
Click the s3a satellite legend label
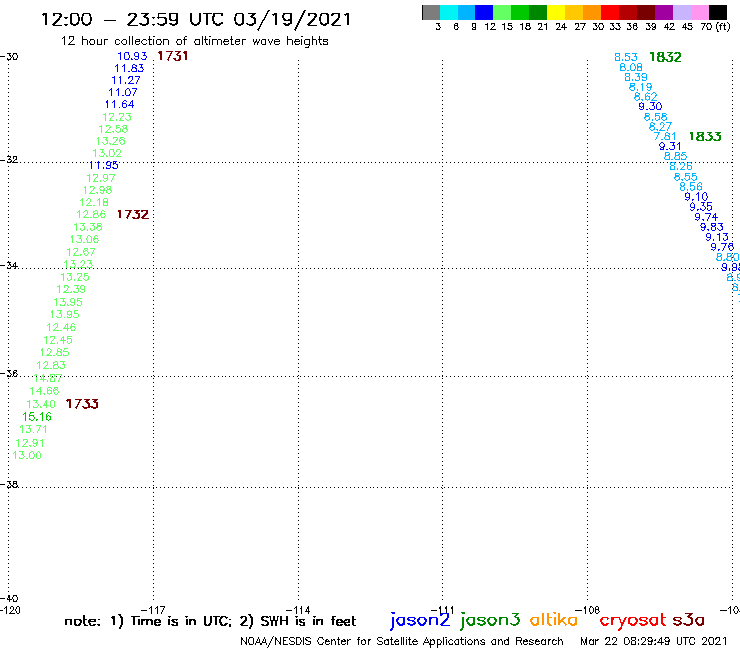pyautogui.click(x=688, y=620)
